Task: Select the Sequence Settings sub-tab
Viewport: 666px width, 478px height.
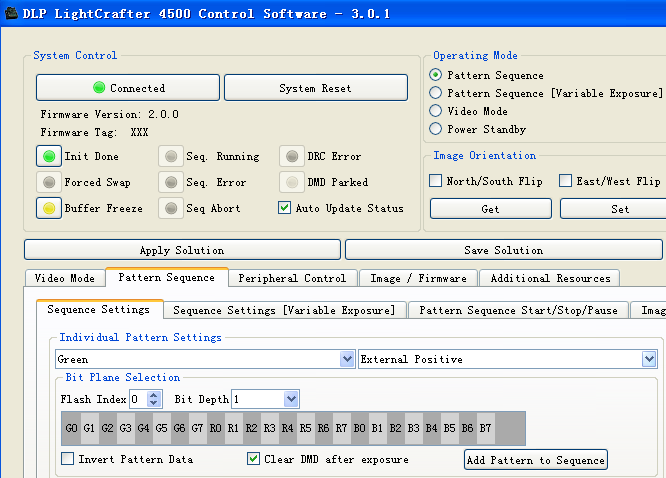Action: tap(99, 309)
